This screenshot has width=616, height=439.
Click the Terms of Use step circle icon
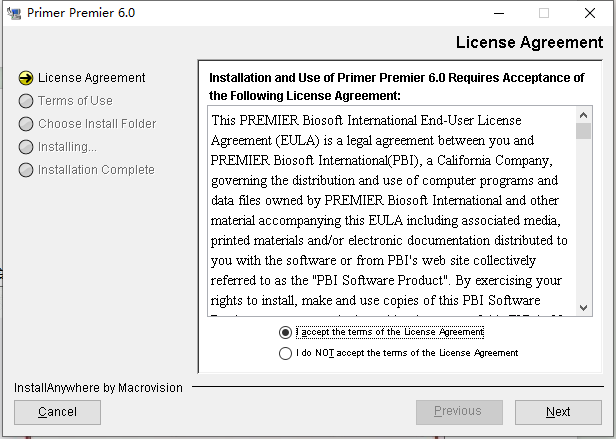point(26,101)
